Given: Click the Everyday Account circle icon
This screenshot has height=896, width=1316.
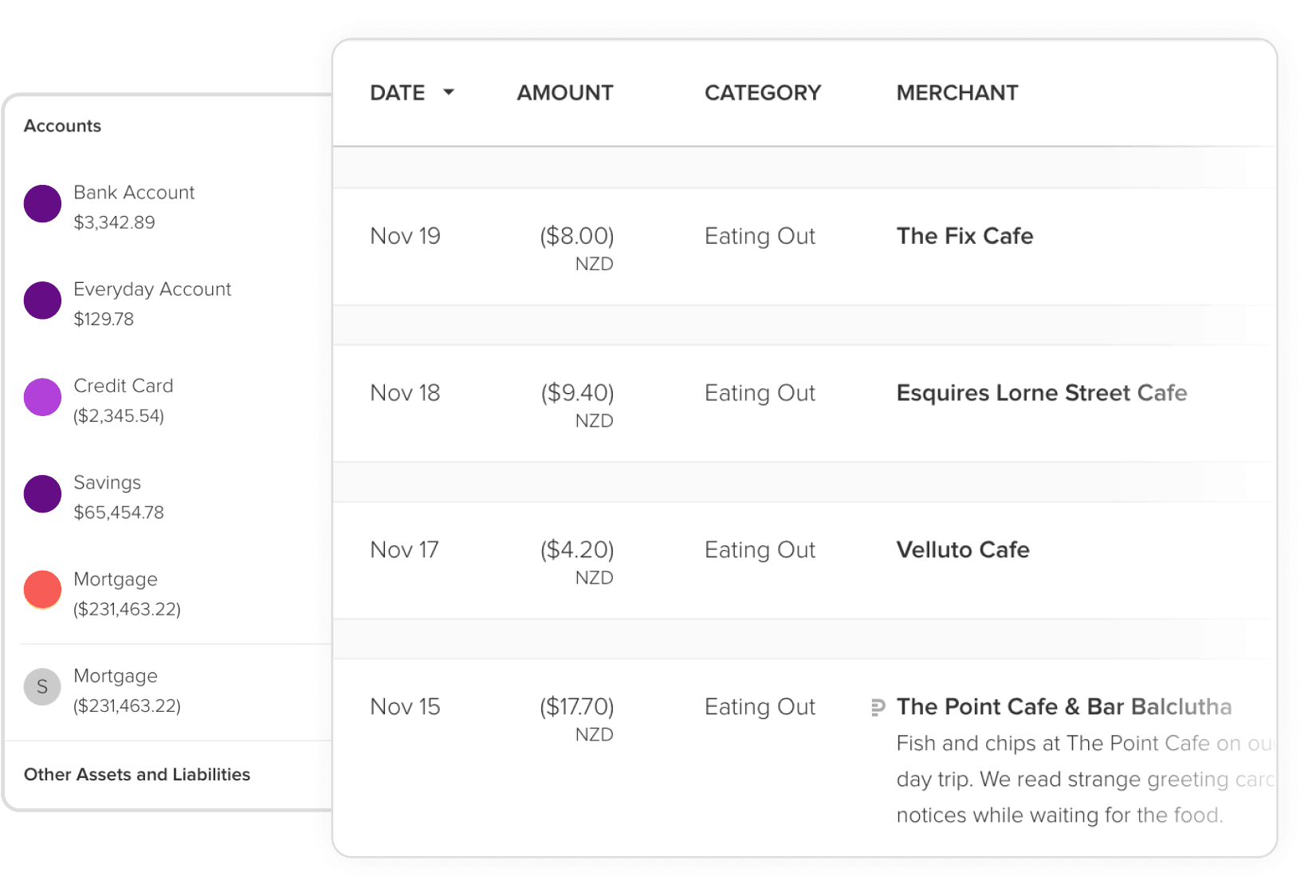Looking at the screenshot, I should 42,301.
